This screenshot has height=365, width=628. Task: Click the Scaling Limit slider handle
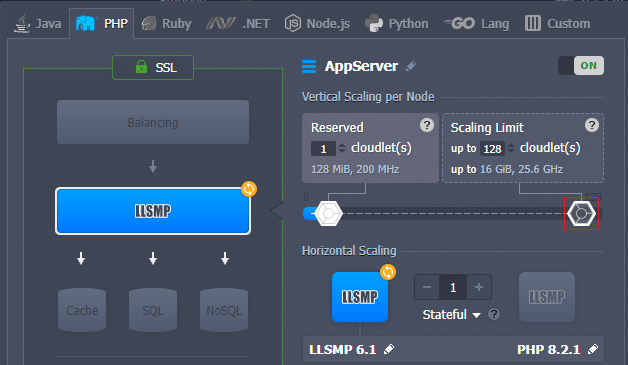581,214
